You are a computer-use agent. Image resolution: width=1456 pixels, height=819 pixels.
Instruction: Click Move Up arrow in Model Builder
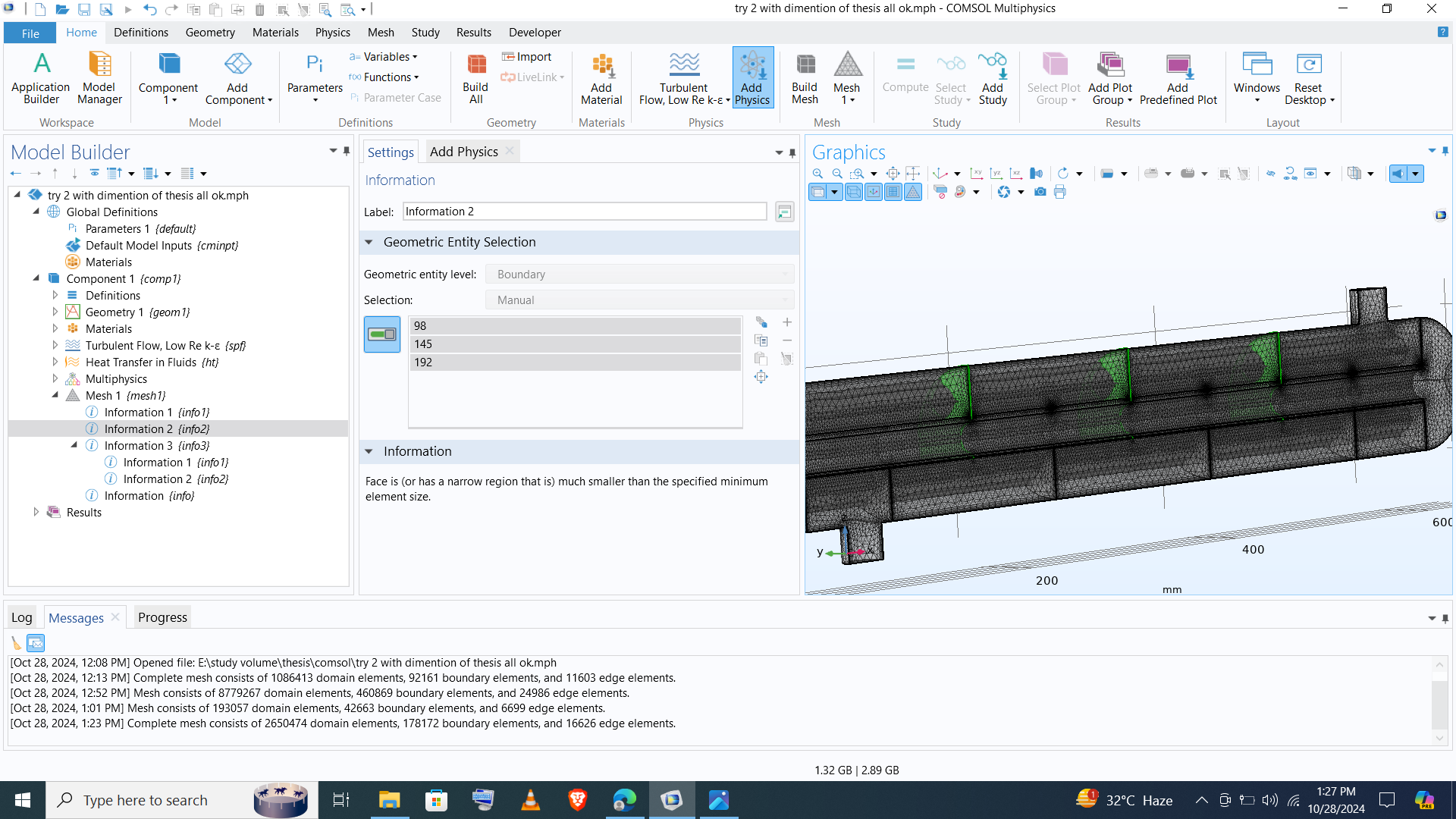pyautogui.click(x=55, y=174)
